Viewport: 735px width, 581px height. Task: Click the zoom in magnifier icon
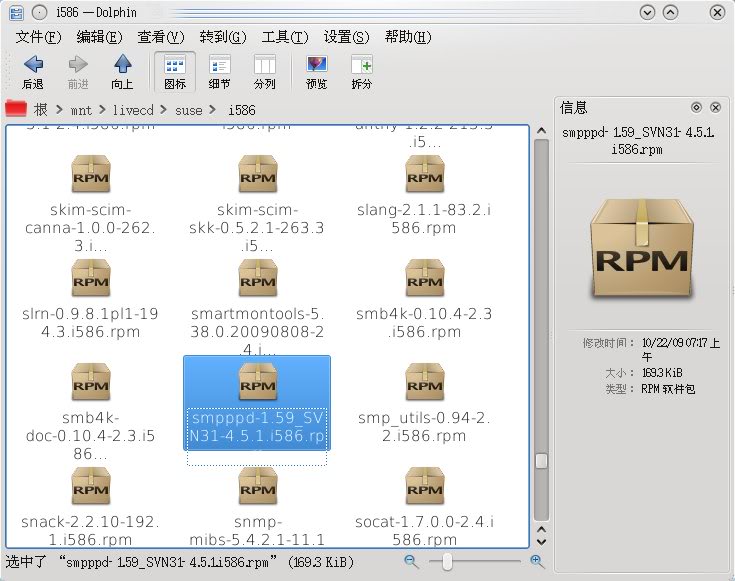coord(536,562)
